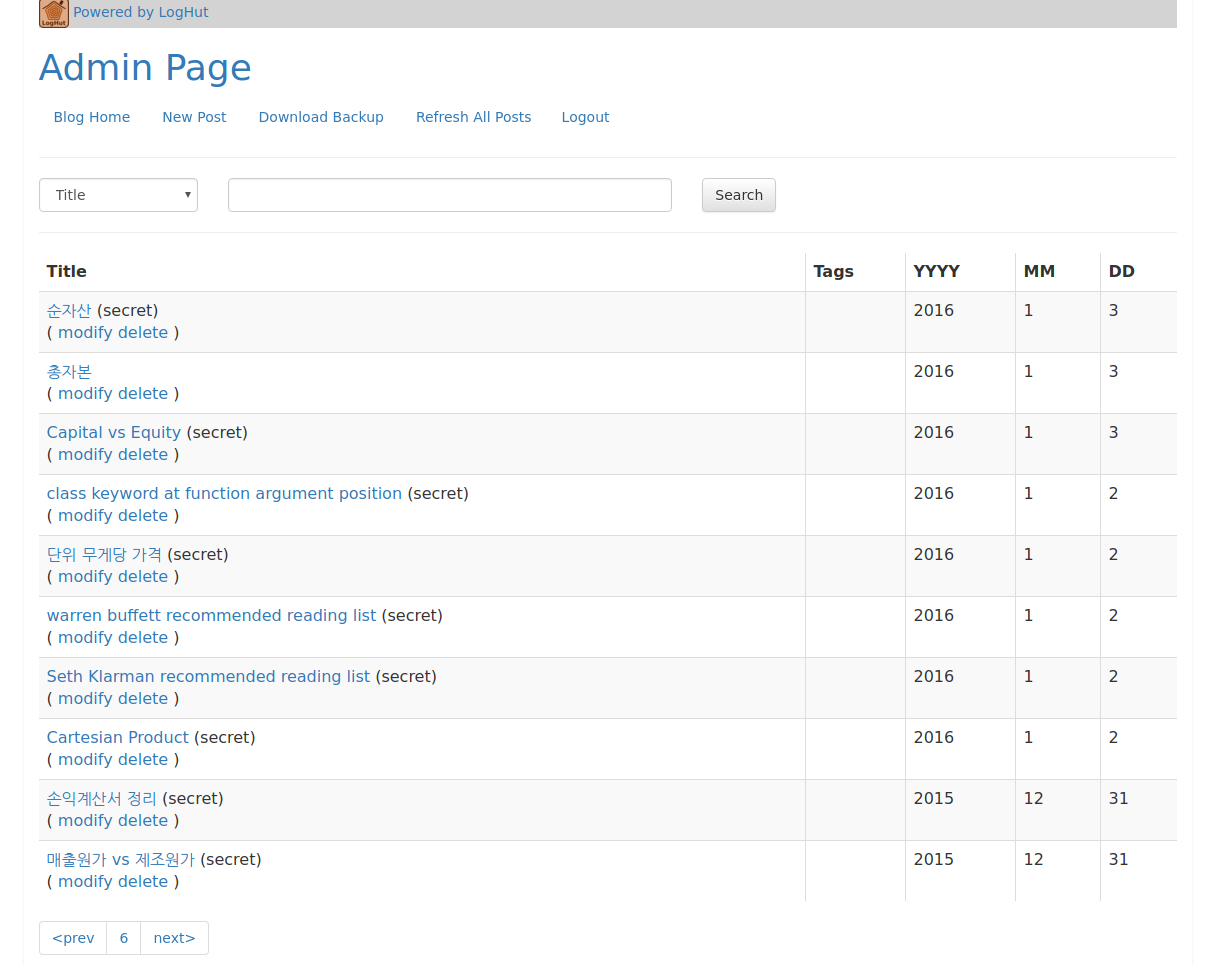
Task: Open the post 'Capital vs Equity'
Action: click(113, 432)
